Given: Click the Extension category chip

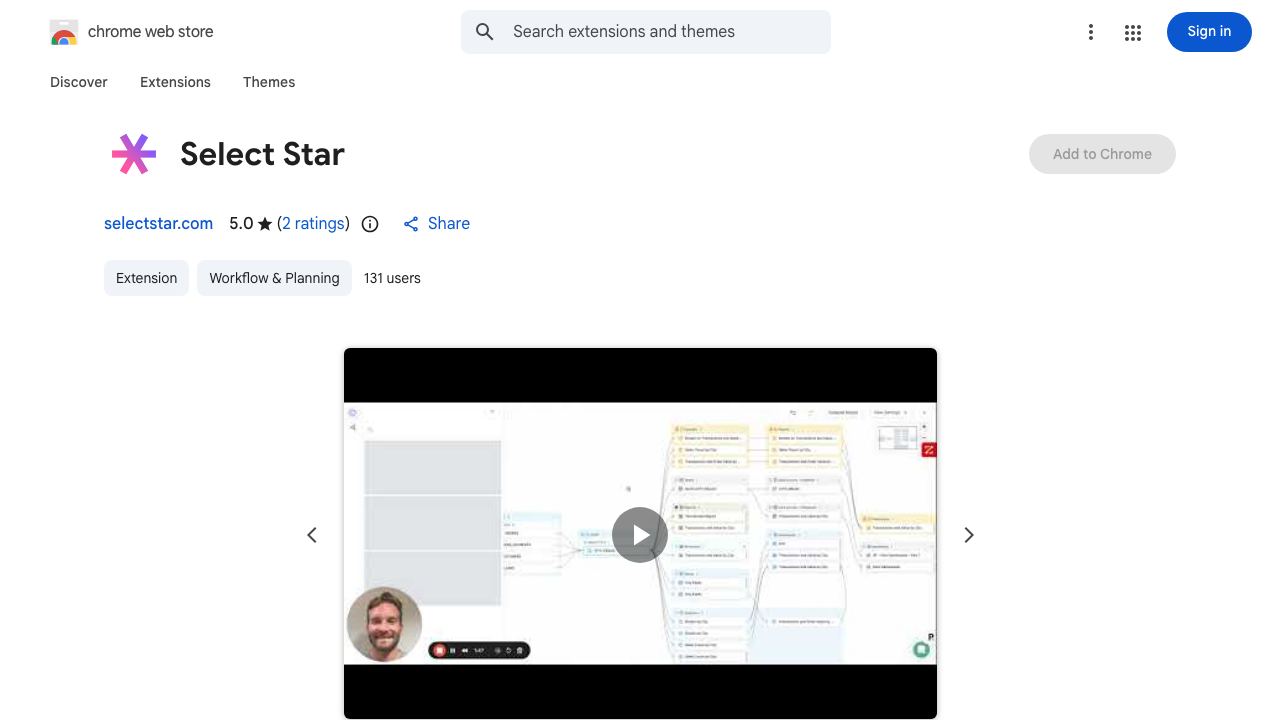Looking at the screenshot, I should click(146, 278).
